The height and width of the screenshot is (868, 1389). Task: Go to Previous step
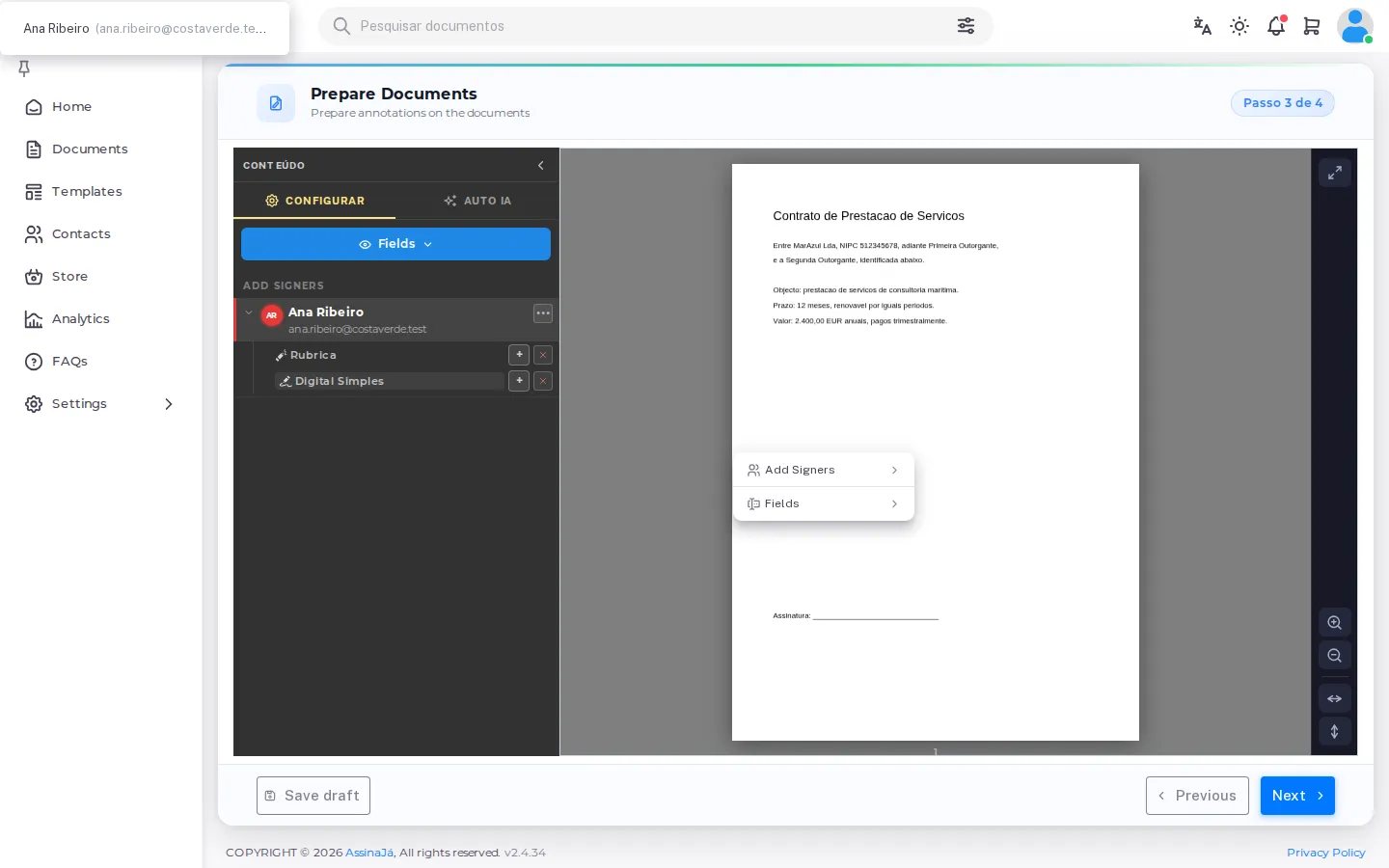pos(1197,796)
